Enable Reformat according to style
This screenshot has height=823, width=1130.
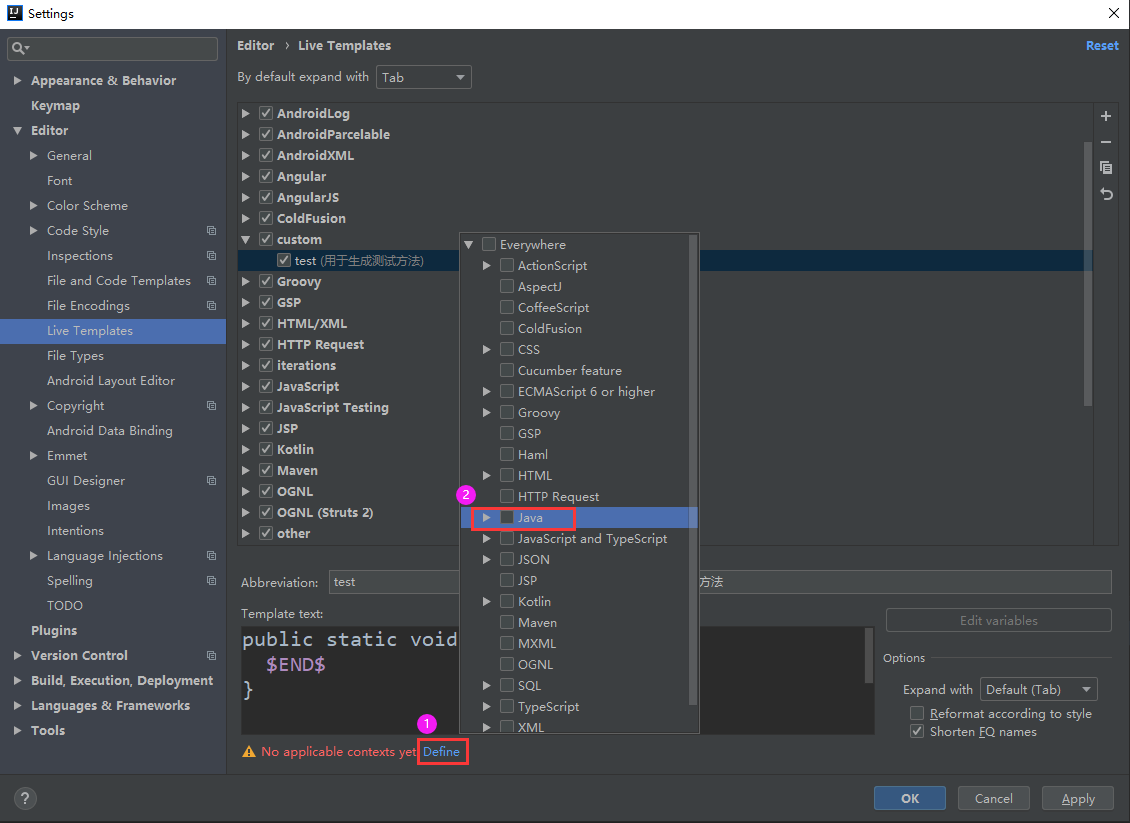(917, 713)
